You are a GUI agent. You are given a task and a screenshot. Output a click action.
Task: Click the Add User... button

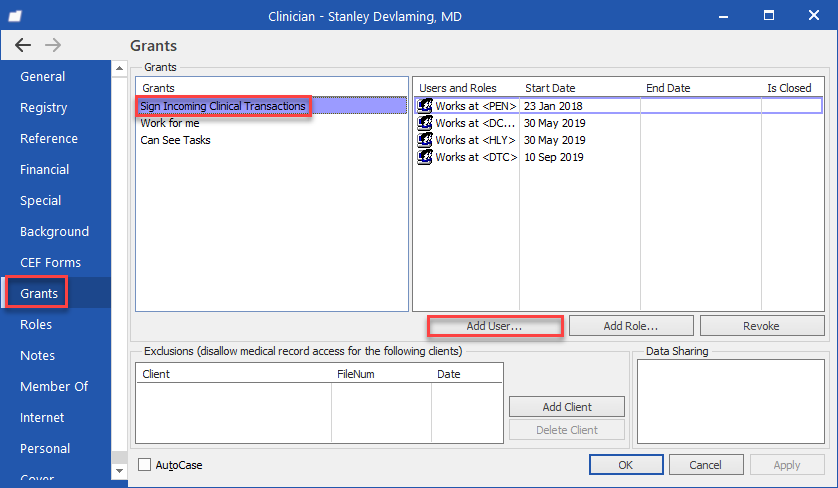point(494,326)
